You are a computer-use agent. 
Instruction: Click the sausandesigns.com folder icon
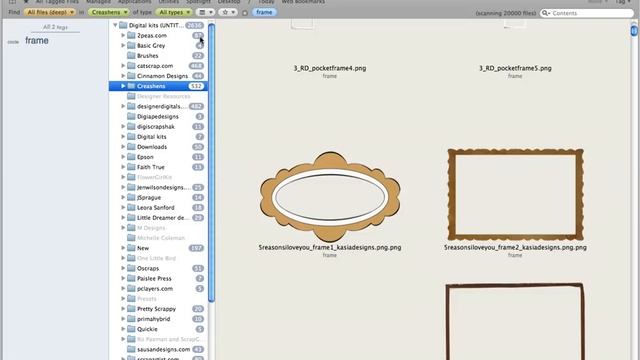tap(131, 349)
